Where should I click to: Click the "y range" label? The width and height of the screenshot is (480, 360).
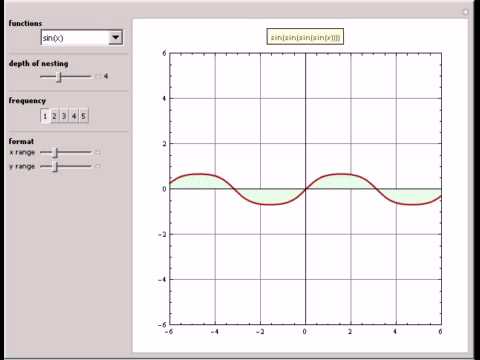coord(22,166)
